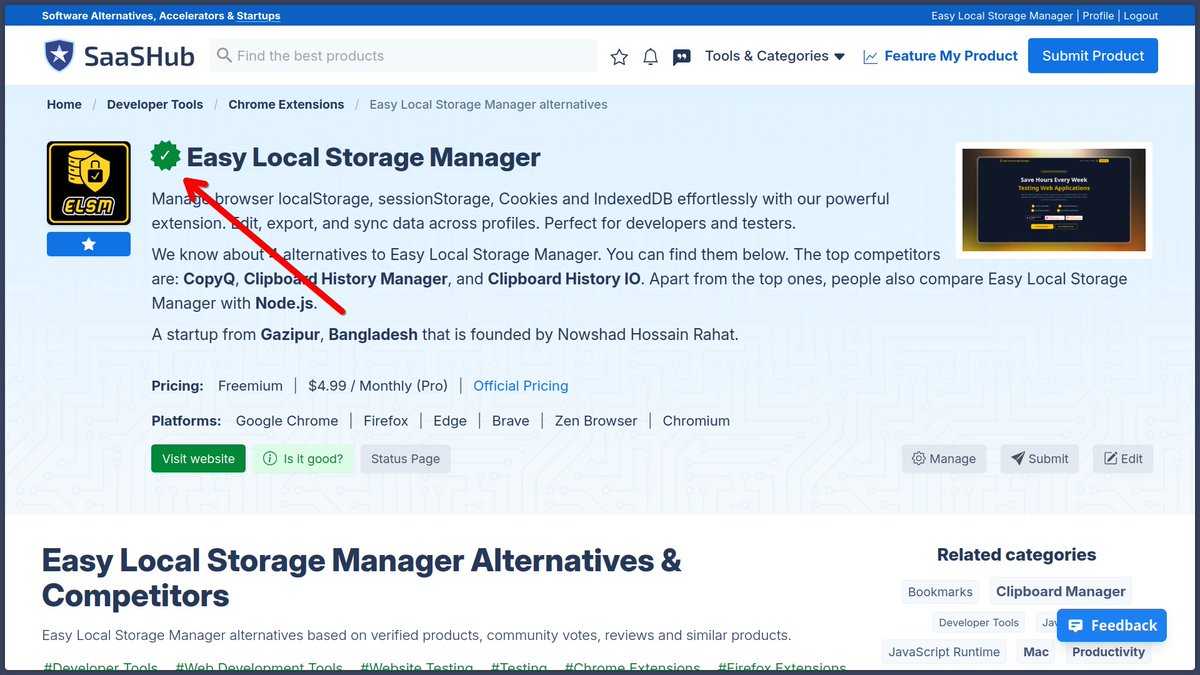This screenshot has width=1200, height=675.
Task: Click the blue star button under ELSM logo
Action: click(88, 244)
